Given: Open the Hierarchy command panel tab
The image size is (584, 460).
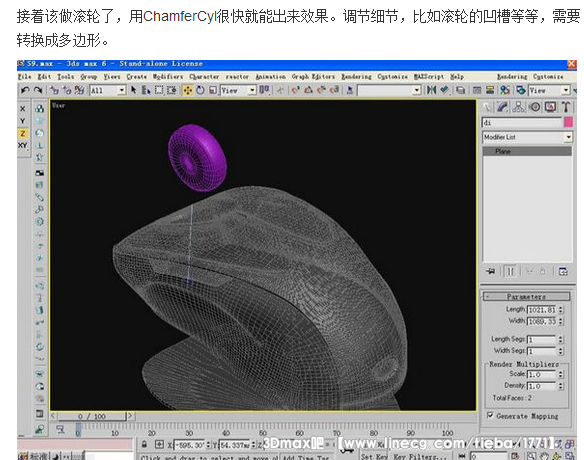Looking at the screenshot, I should [x=518, y=107].
